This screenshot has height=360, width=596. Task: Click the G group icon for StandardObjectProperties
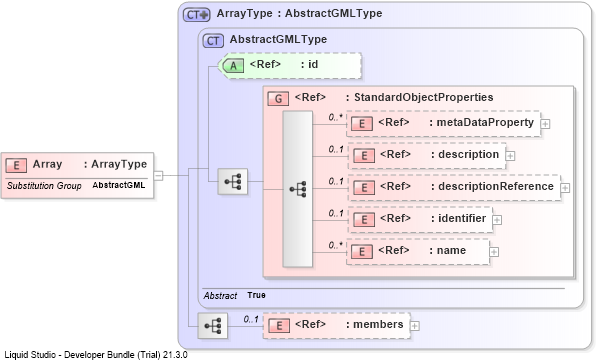278,99
